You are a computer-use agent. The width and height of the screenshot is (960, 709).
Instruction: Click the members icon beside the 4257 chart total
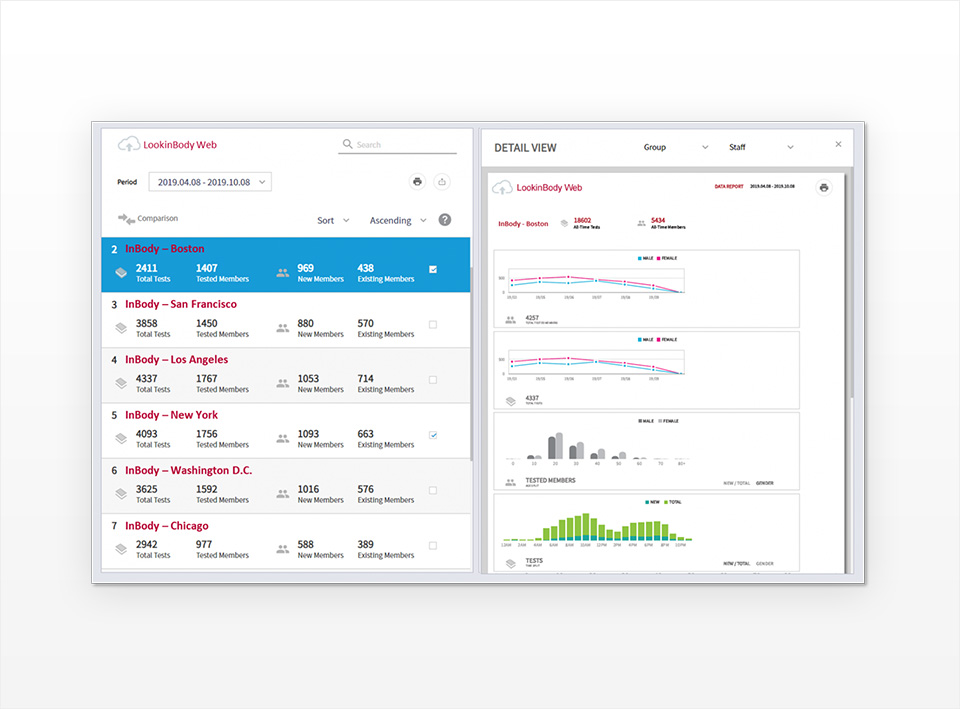click(x=511, y=319)
